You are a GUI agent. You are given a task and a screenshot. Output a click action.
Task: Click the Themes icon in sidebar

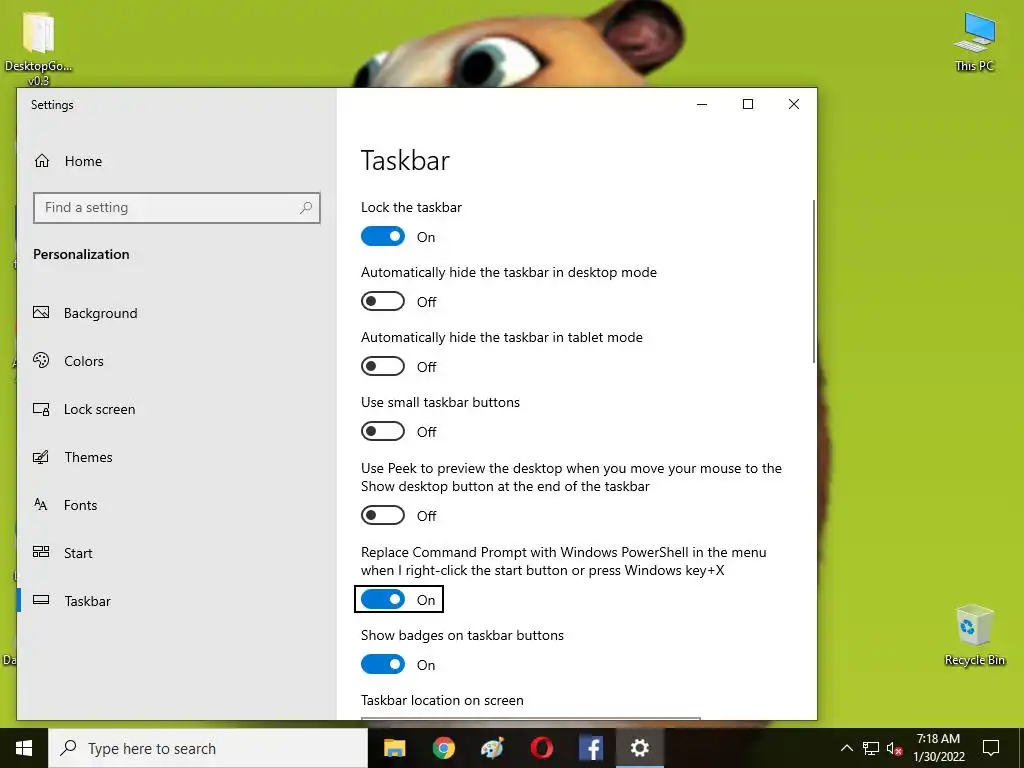coord(41,456)
